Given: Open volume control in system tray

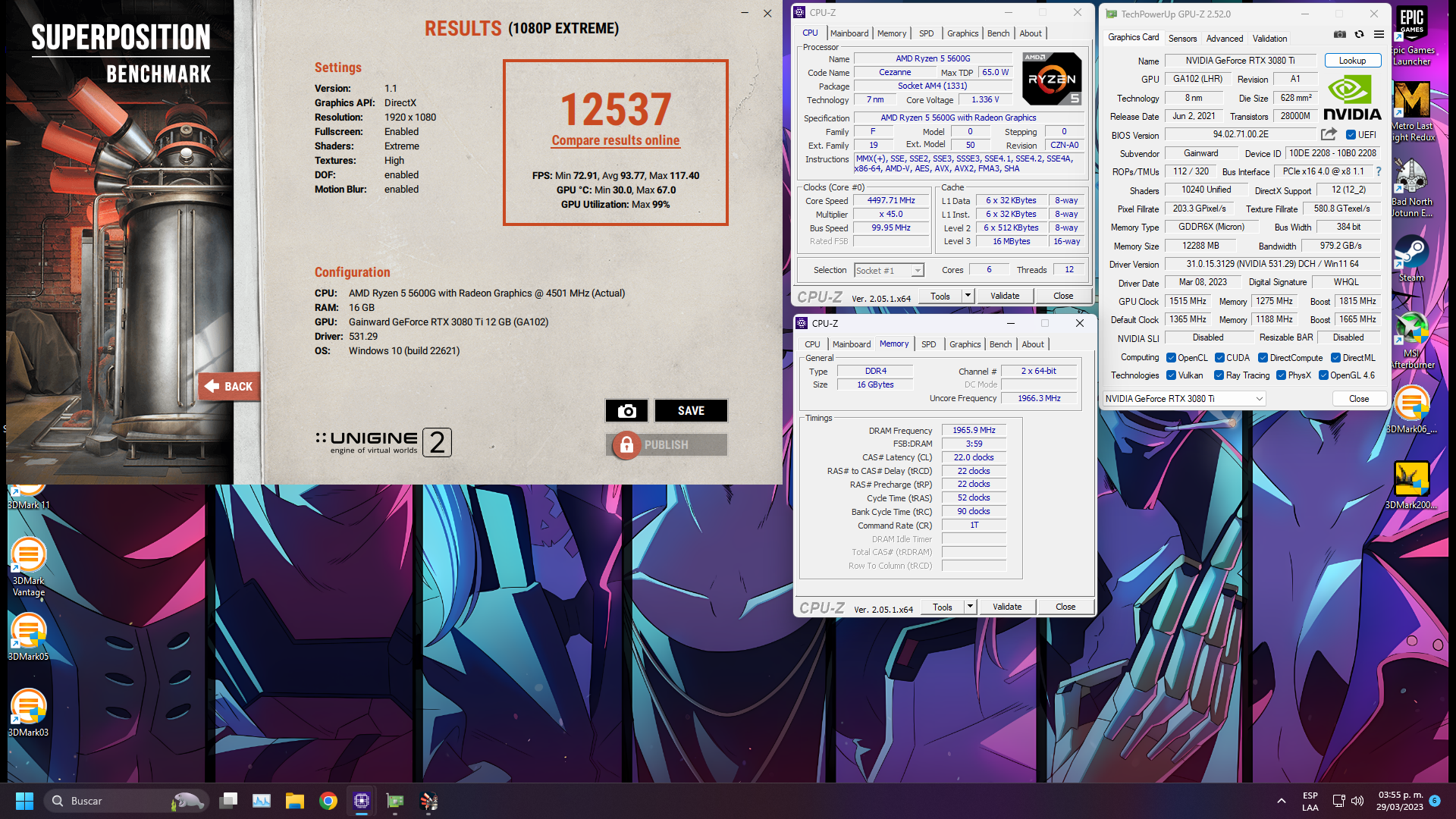Looking at the screenshot, I should pos(1357,801).
